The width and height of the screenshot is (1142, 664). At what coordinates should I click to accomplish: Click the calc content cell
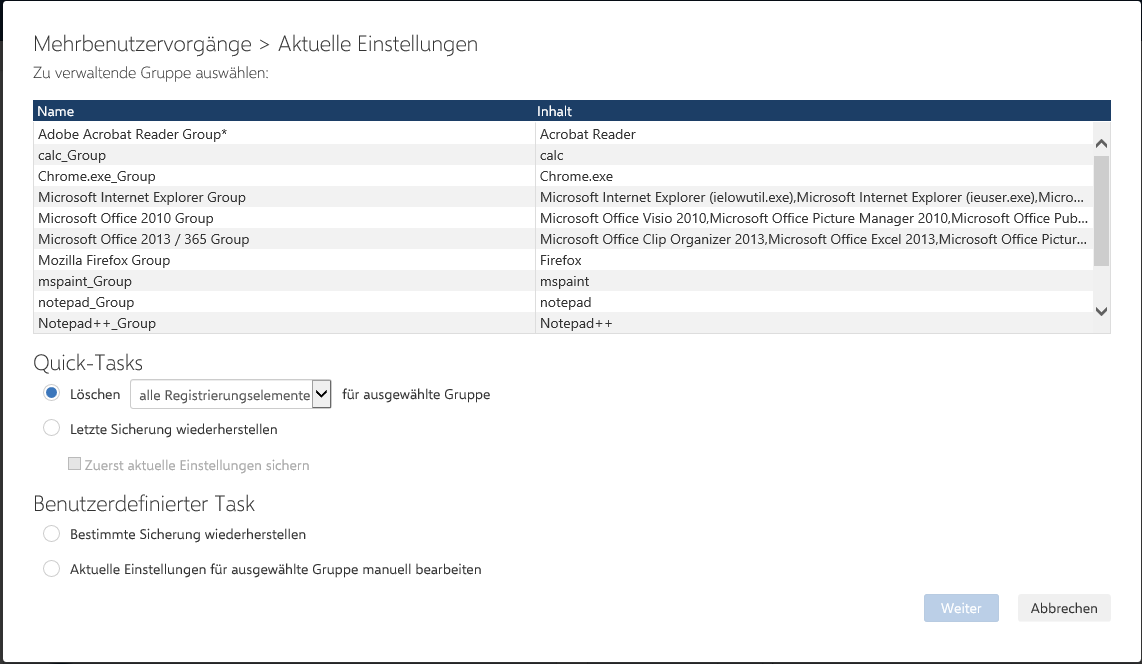coord(814,155)
